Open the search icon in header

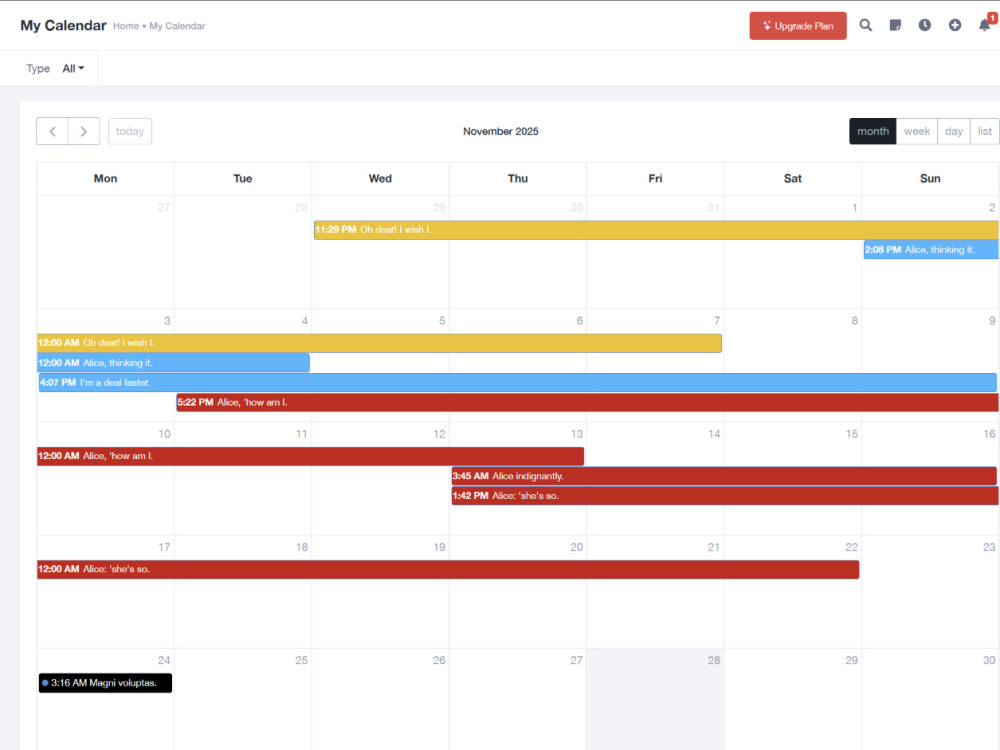tap(865, 26)
